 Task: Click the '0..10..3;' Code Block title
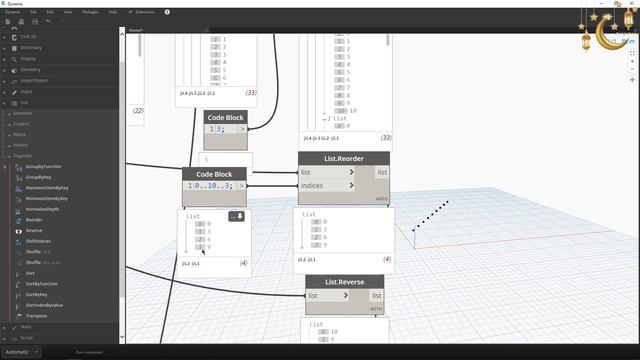tap(214, 174)
